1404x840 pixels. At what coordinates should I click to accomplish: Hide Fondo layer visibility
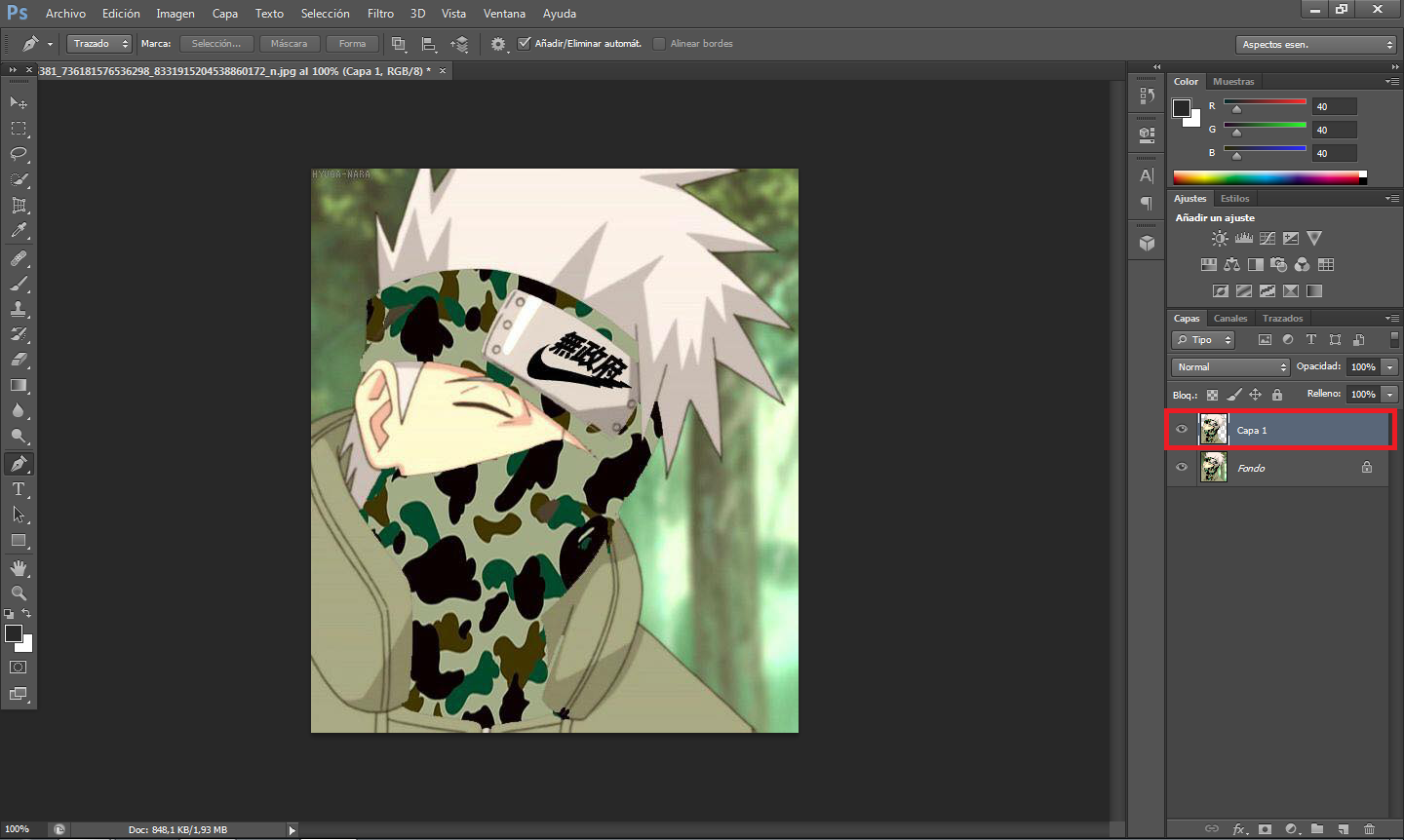1182,468
